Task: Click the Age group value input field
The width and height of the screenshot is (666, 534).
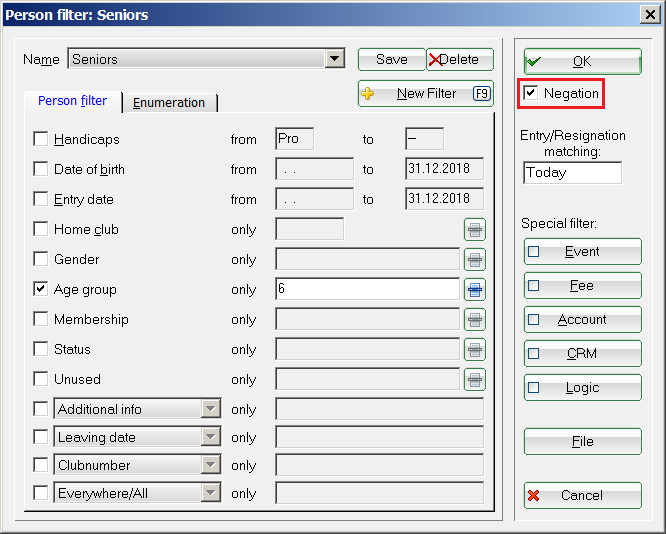Action: pyautogui.click(x=366, y=290)
